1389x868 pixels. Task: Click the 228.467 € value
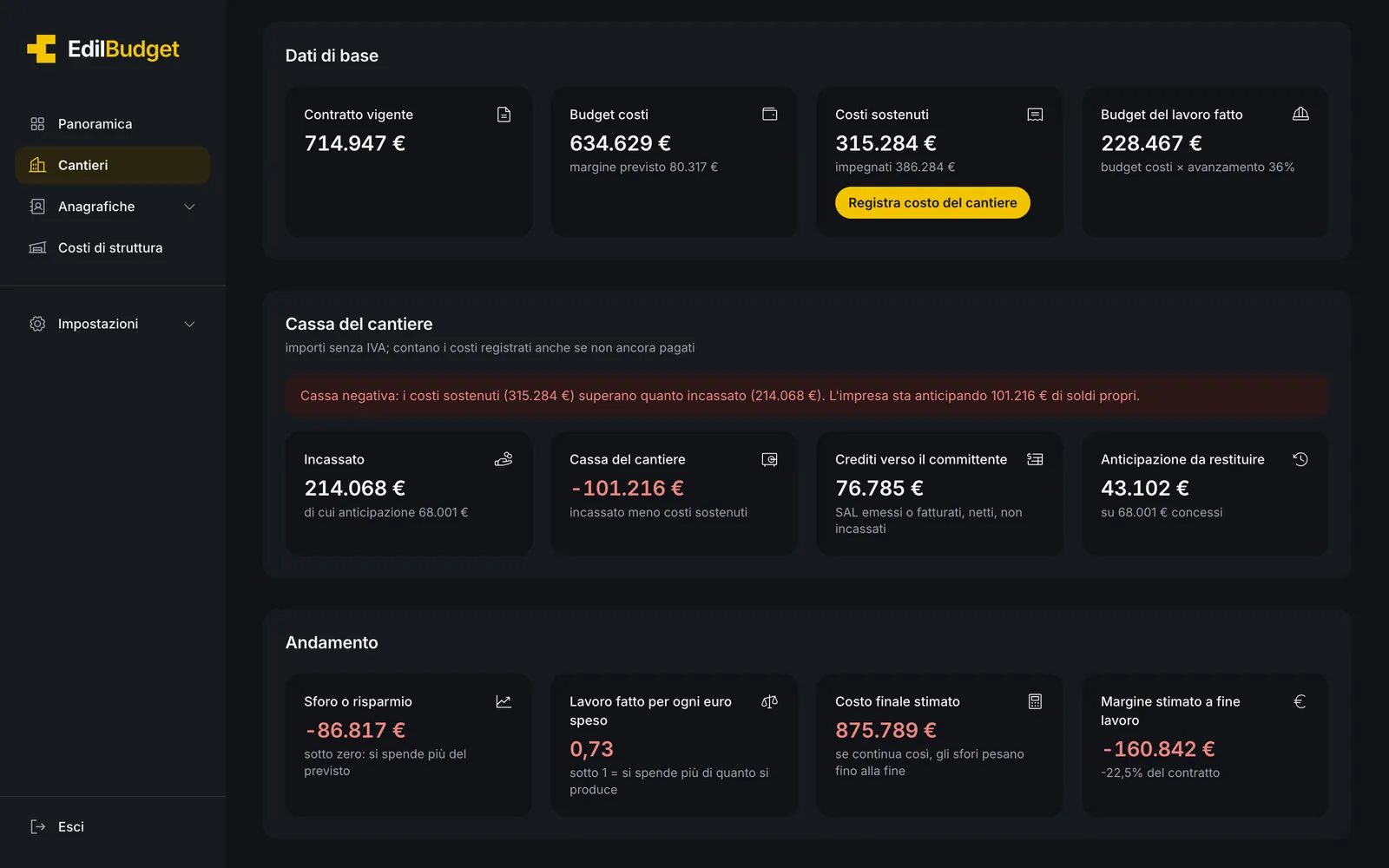click(x=1151, y=143)
